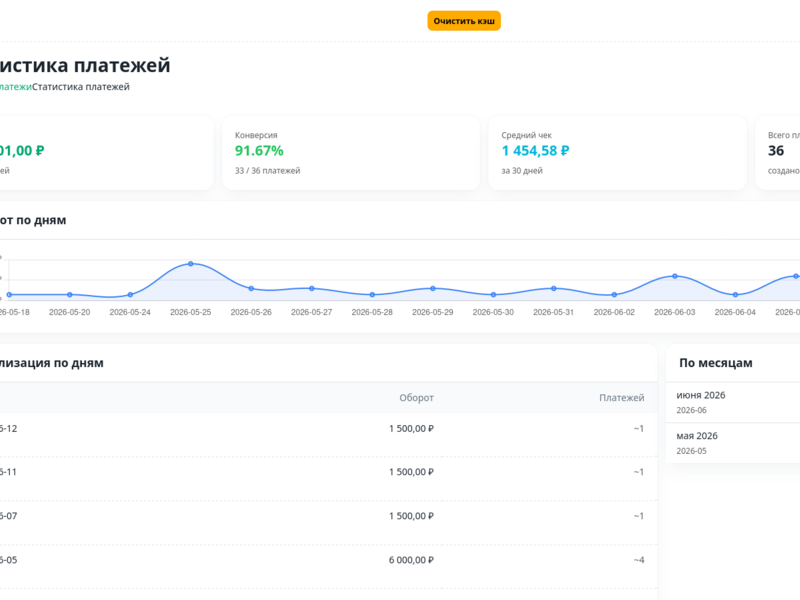Click the Платежей column header
Image resolution: width=800 pixels, height=600 pixels.
click(621, 397)
